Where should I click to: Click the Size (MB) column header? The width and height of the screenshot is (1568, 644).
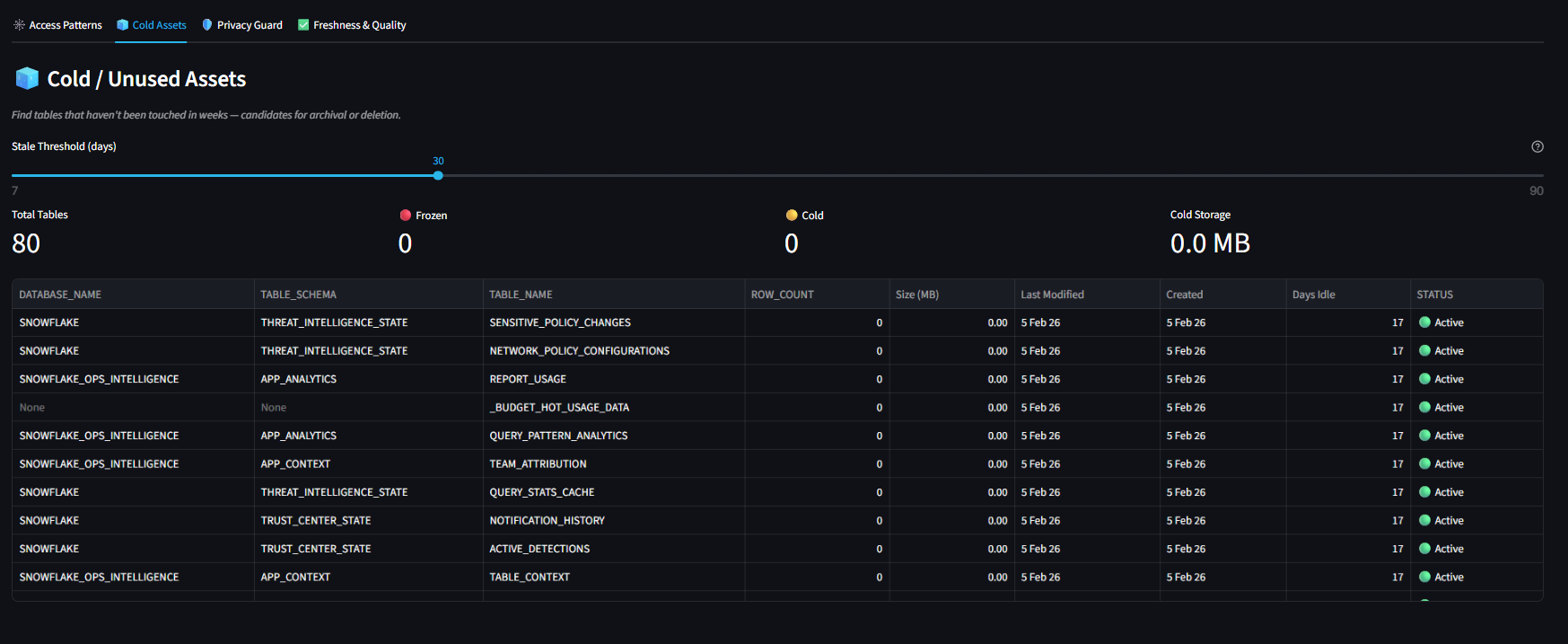(x=916, y=295)
